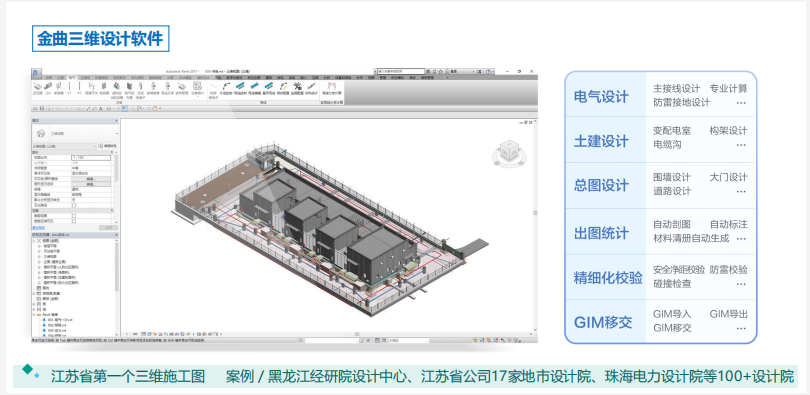Toggle the 裁剪视图 checkbox in properties
The width and height of the screenshot is (810, 395).
tap(74, 216)
